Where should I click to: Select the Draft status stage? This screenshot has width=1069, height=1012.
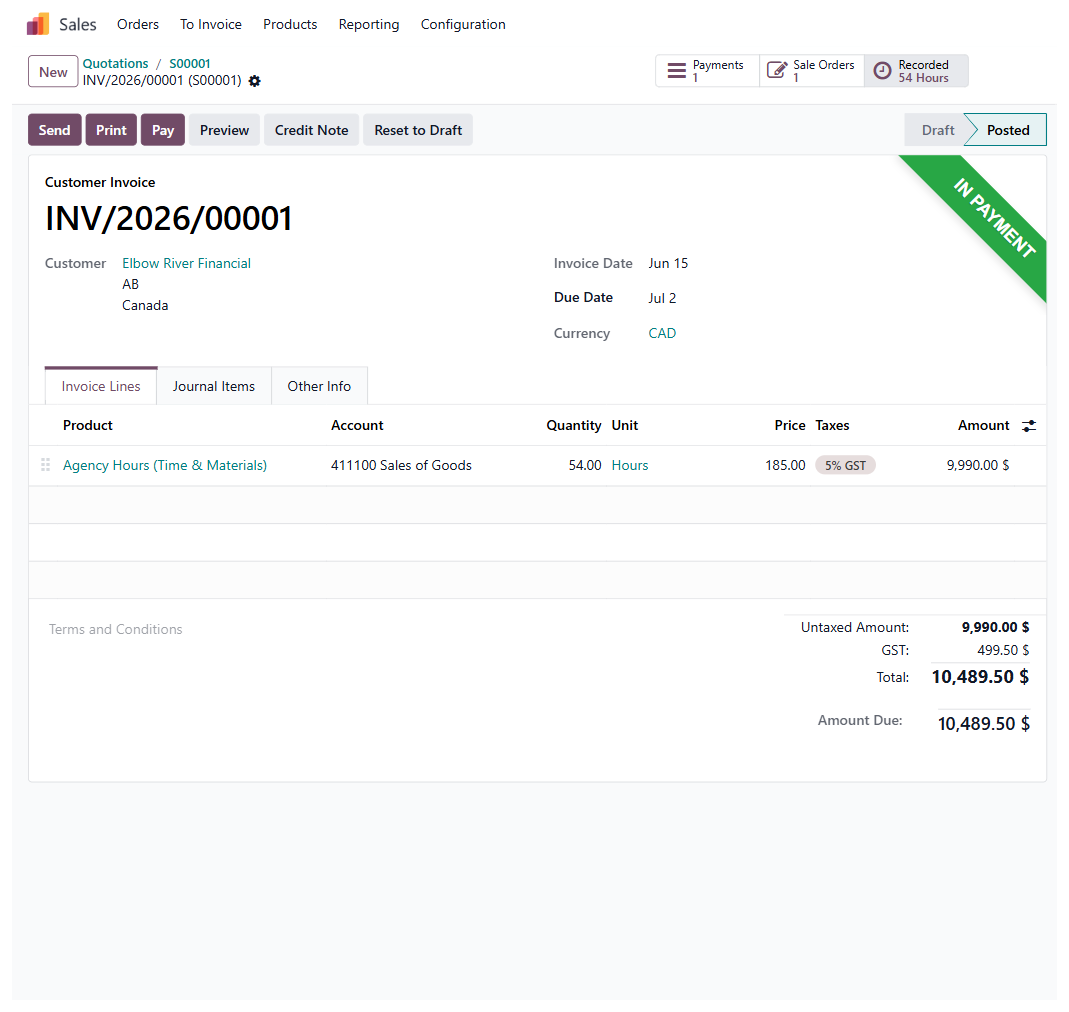937,130
